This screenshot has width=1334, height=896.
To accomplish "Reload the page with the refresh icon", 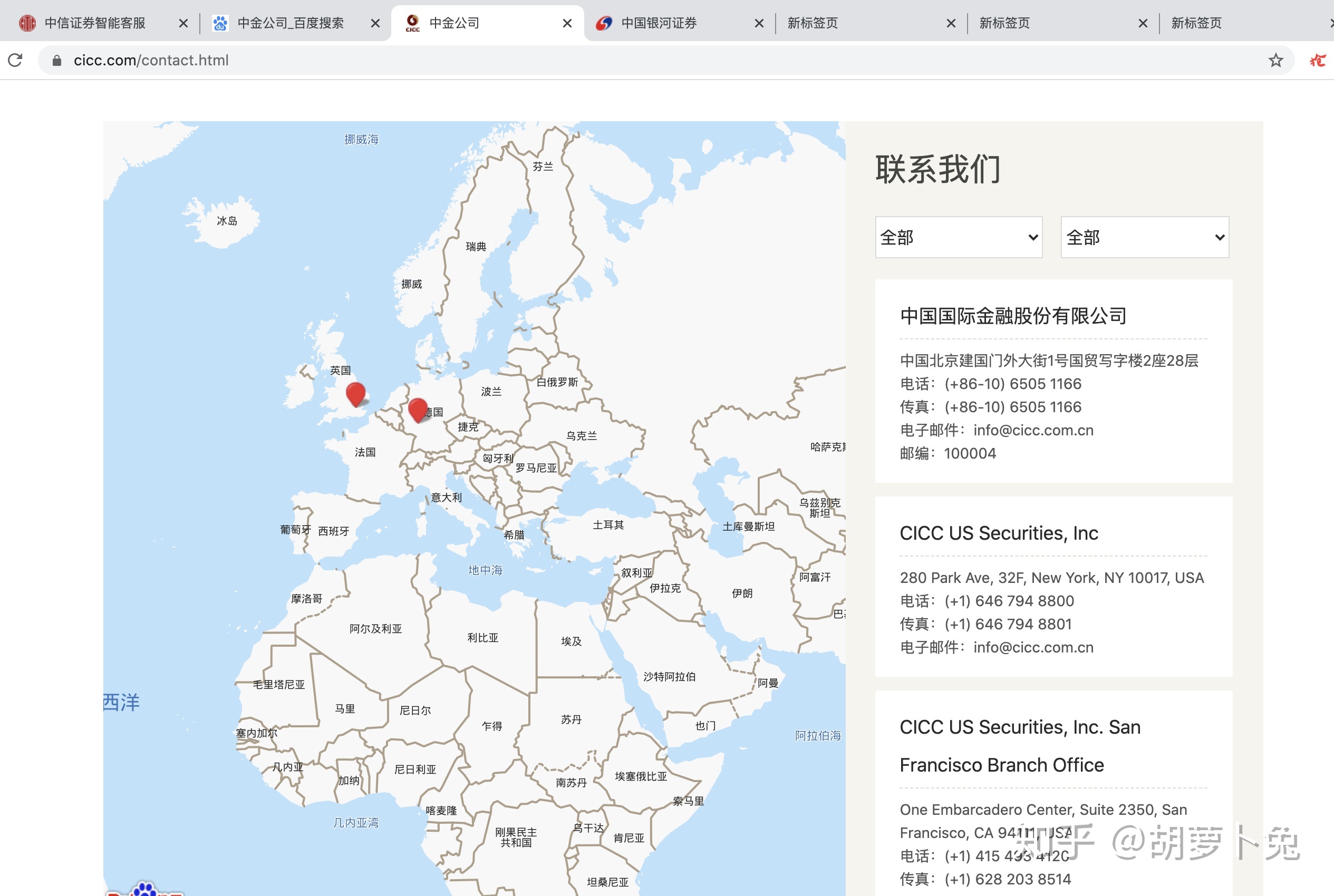I will [15, 60].
